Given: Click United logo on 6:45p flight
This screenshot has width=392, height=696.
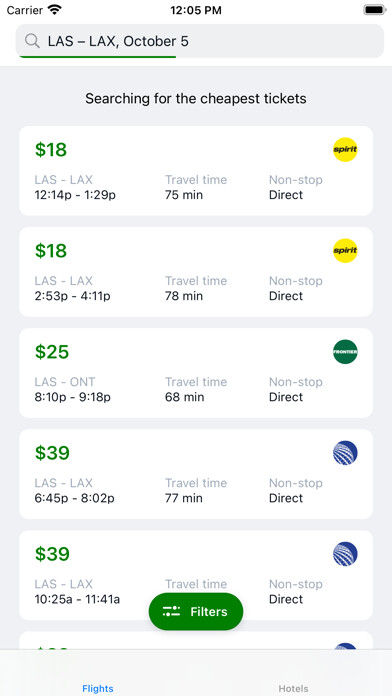Looking at the screenshot, I should point(345,453).
